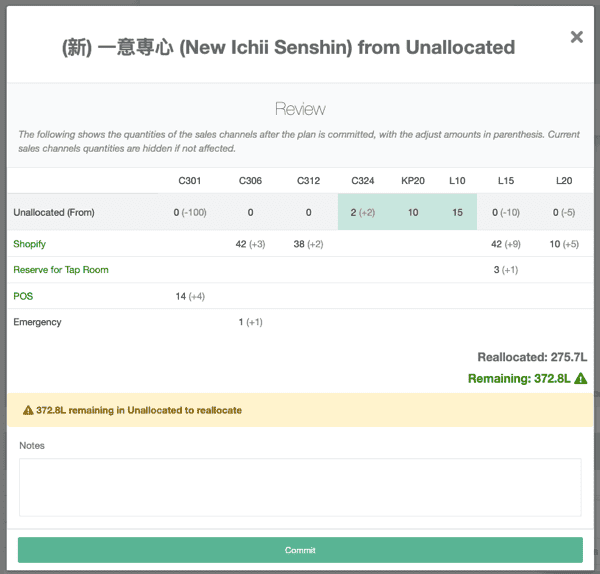The image size is (600, 574).
Task: Click the Unallocated (From) row label
Action: [x=54, y=212]
